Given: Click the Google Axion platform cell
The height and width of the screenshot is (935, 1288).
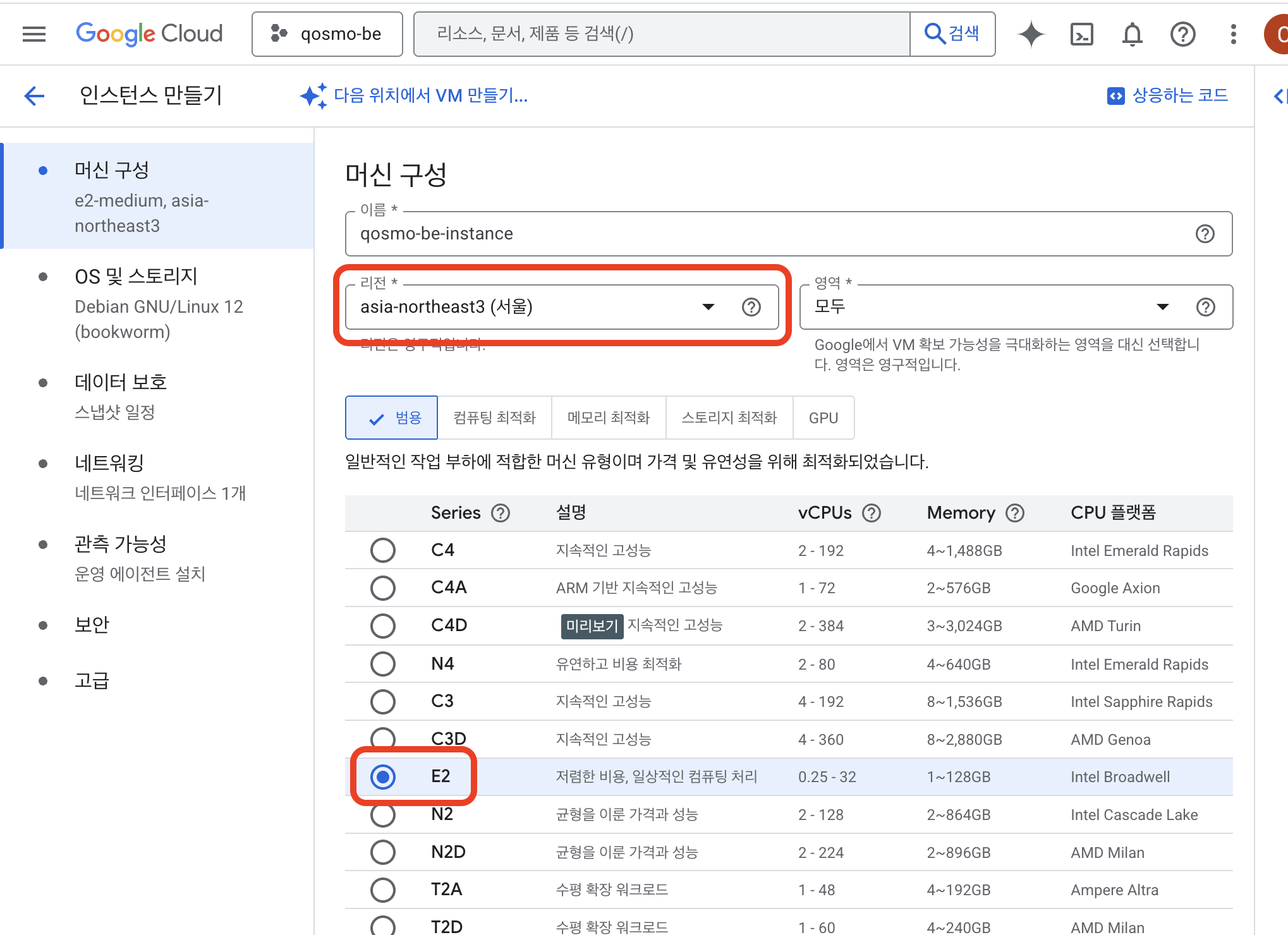Looking at the screenshot, I should [1115, 588].
